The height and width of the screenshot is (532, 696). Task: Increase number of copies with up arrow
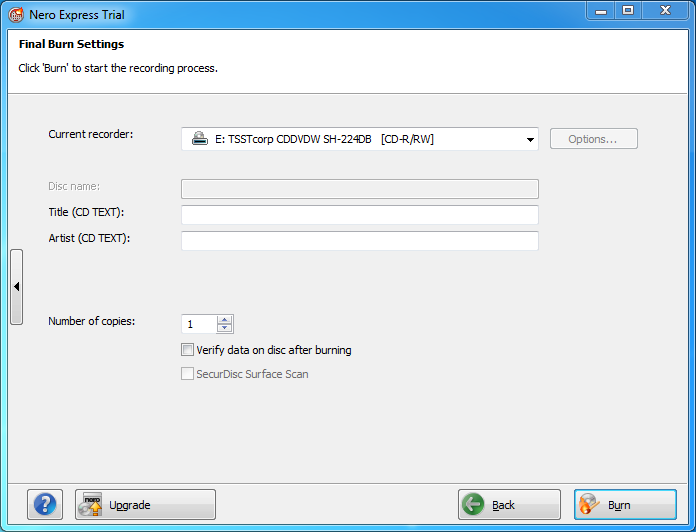coord(225,319)
